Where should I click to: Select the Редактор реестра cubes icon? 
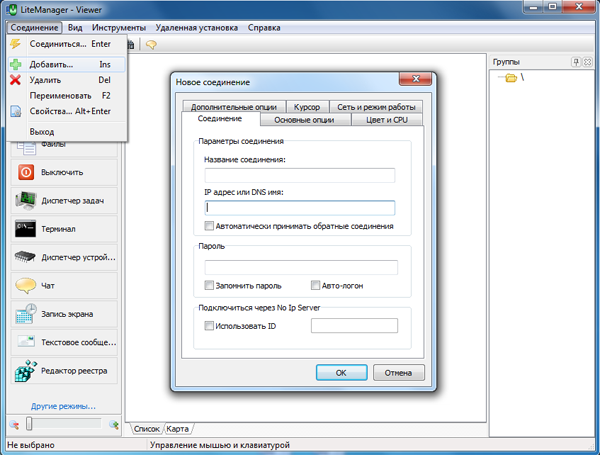[26, 370]
